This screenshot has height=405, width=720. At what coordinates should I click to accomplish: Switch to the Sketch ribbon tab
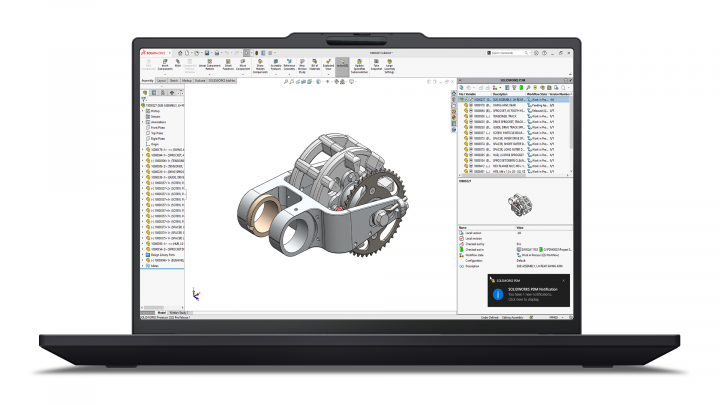click(174, 80)
